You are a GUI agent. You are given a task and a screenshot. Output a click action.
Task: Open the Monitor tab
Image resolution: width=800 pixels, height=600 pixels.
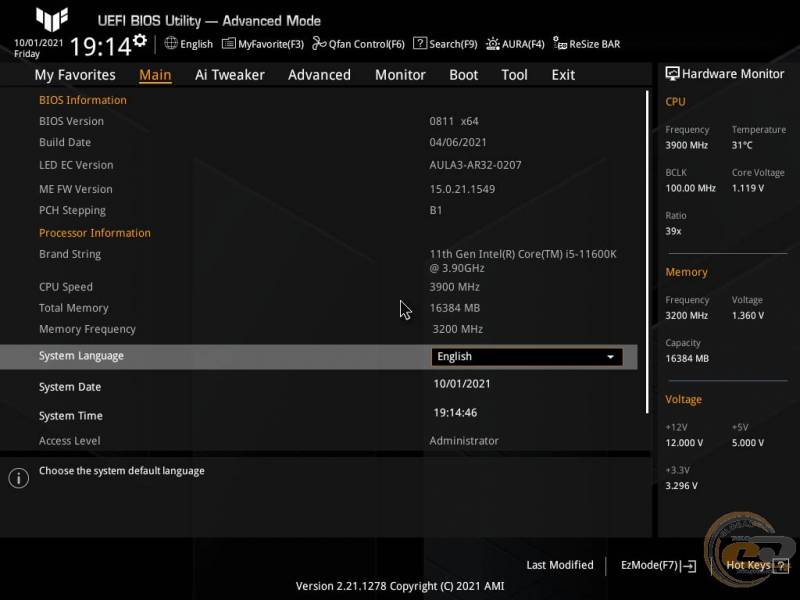tap(400, 75)
